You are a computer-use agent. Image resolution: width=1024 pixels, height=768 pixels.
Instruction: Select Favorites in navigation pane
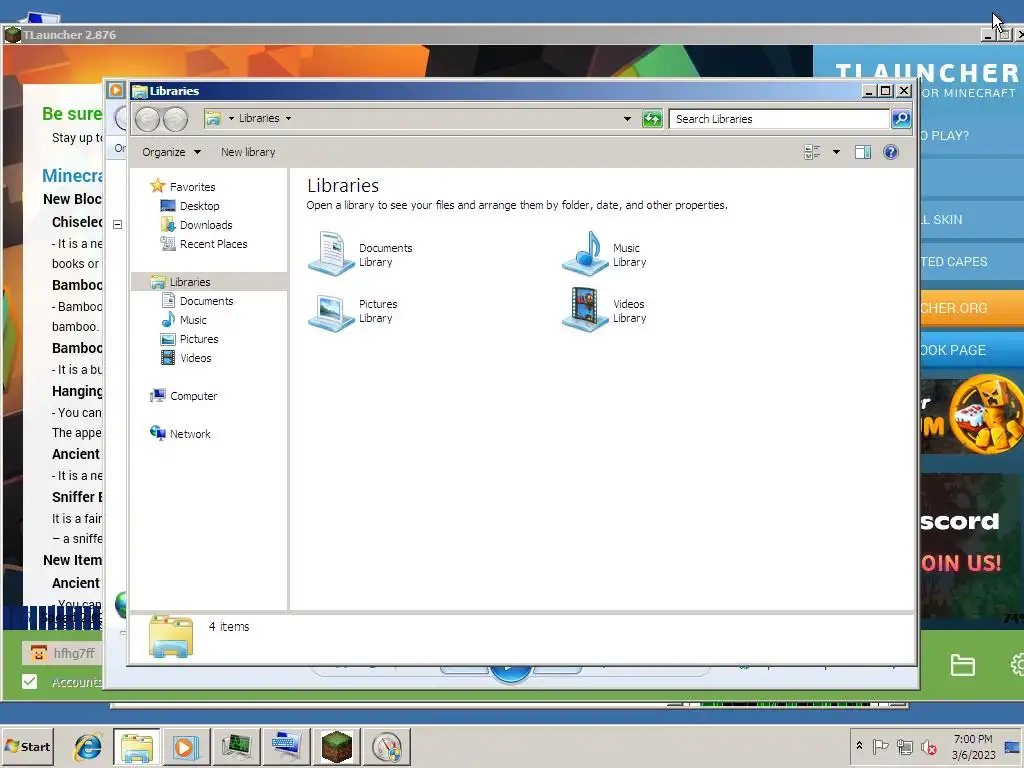click(192, 187)
